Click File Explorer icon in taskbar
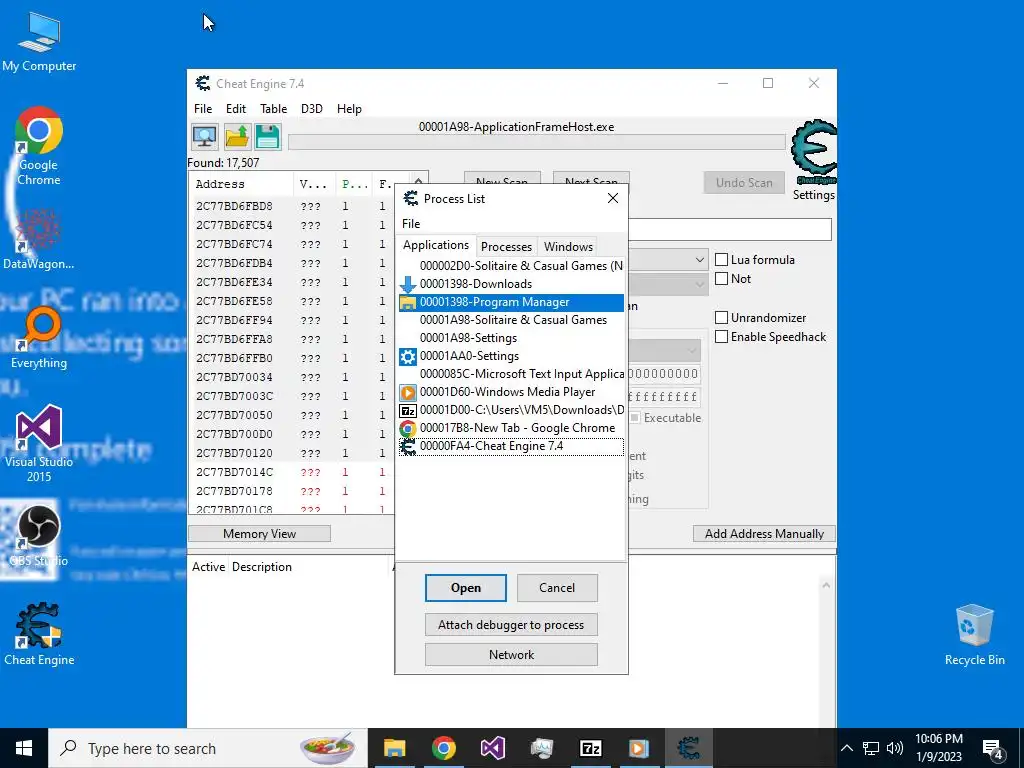The image size is (1024, 768). 394,748
